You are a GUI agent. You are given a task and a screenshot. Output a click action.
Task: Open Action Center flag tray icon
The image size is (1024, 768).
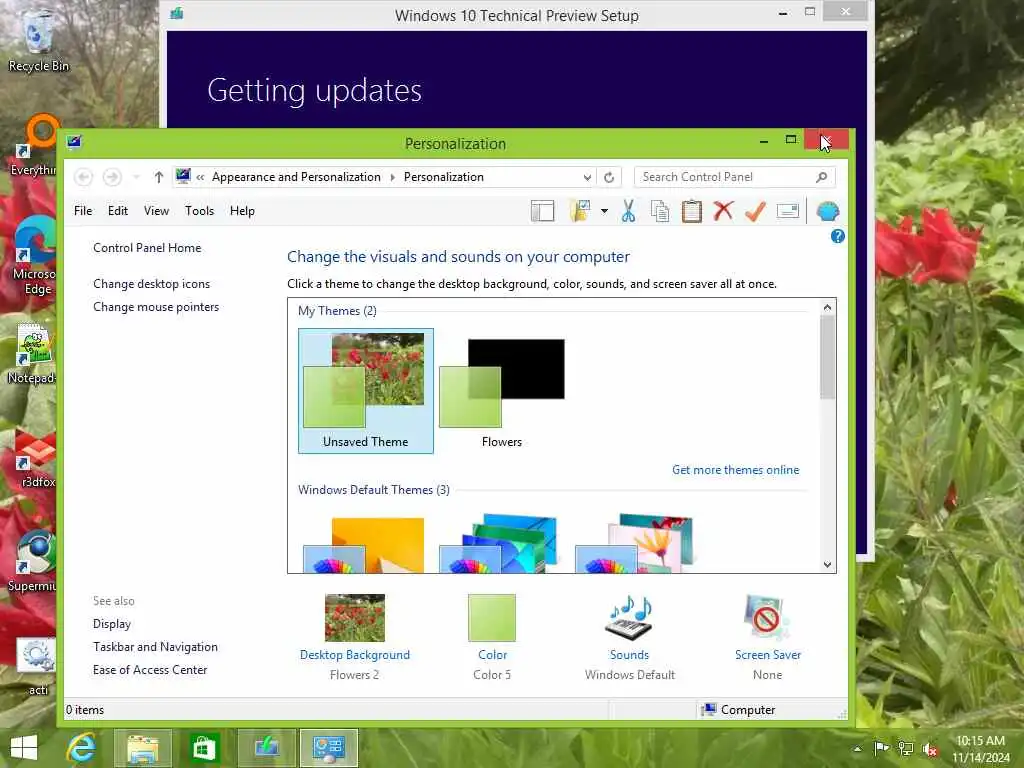click(x=881, y=748)
